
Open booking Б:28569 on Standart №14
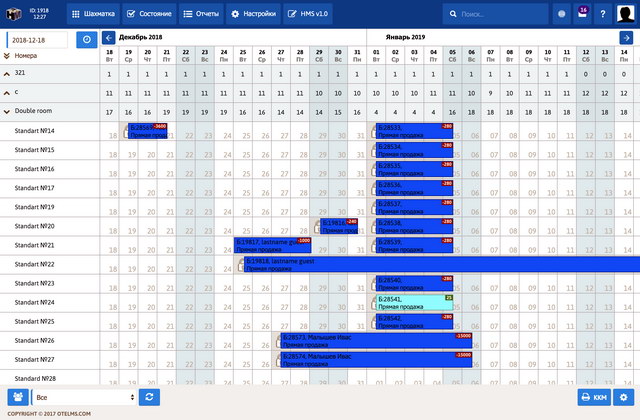click(x=147, y=131)
